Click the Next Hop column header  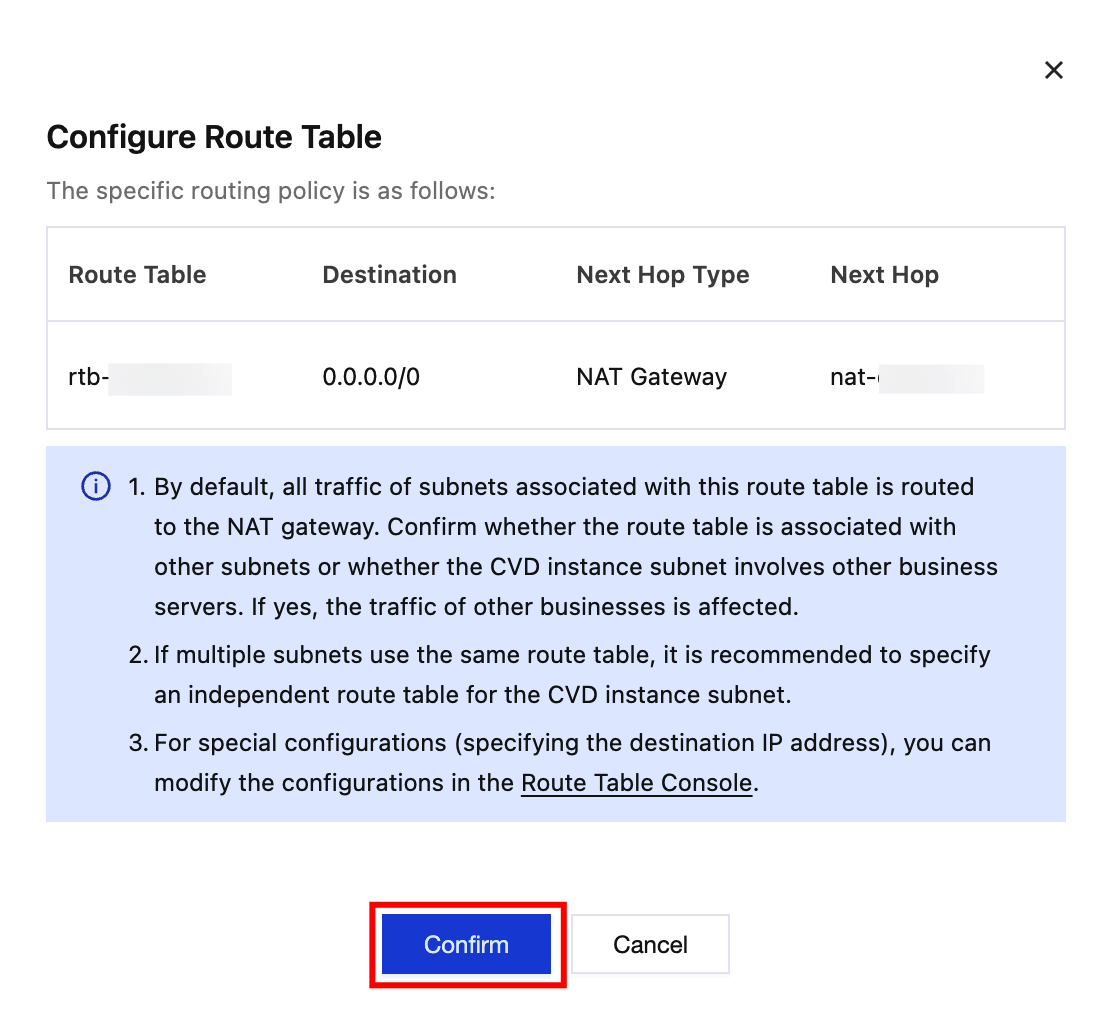pos(884,275)
